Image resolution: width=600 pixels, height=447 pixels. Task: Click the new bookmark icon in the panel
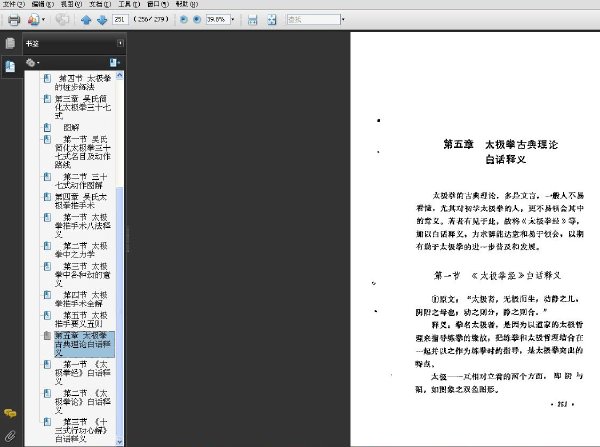114,62
